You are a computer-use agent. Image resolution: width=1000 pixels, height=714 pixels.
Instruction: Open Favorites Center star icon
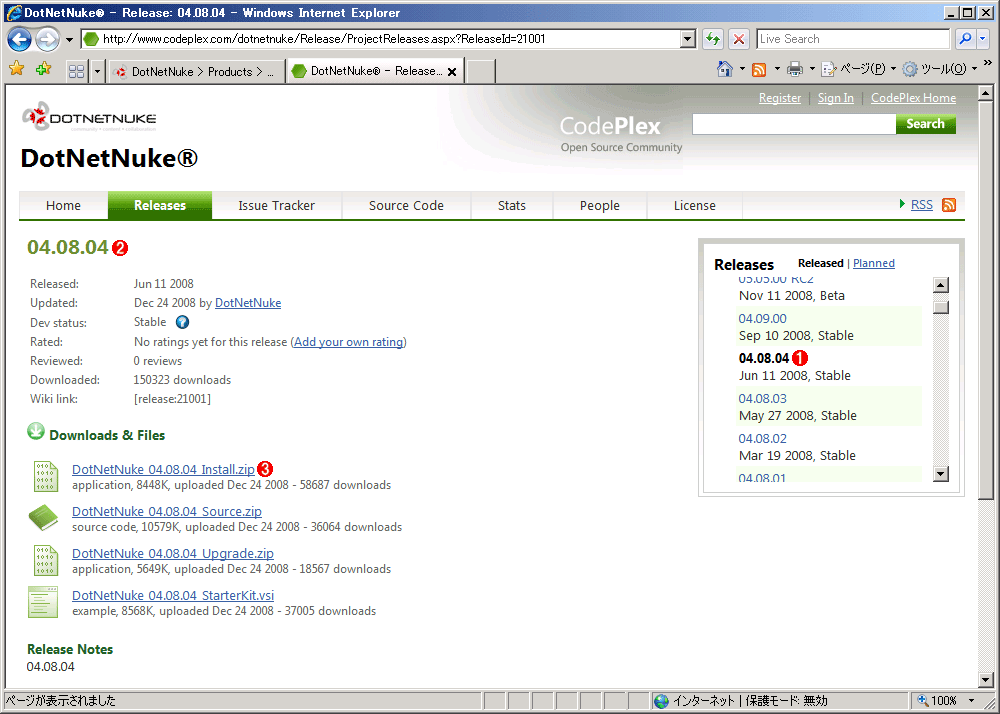click(17, 68)
